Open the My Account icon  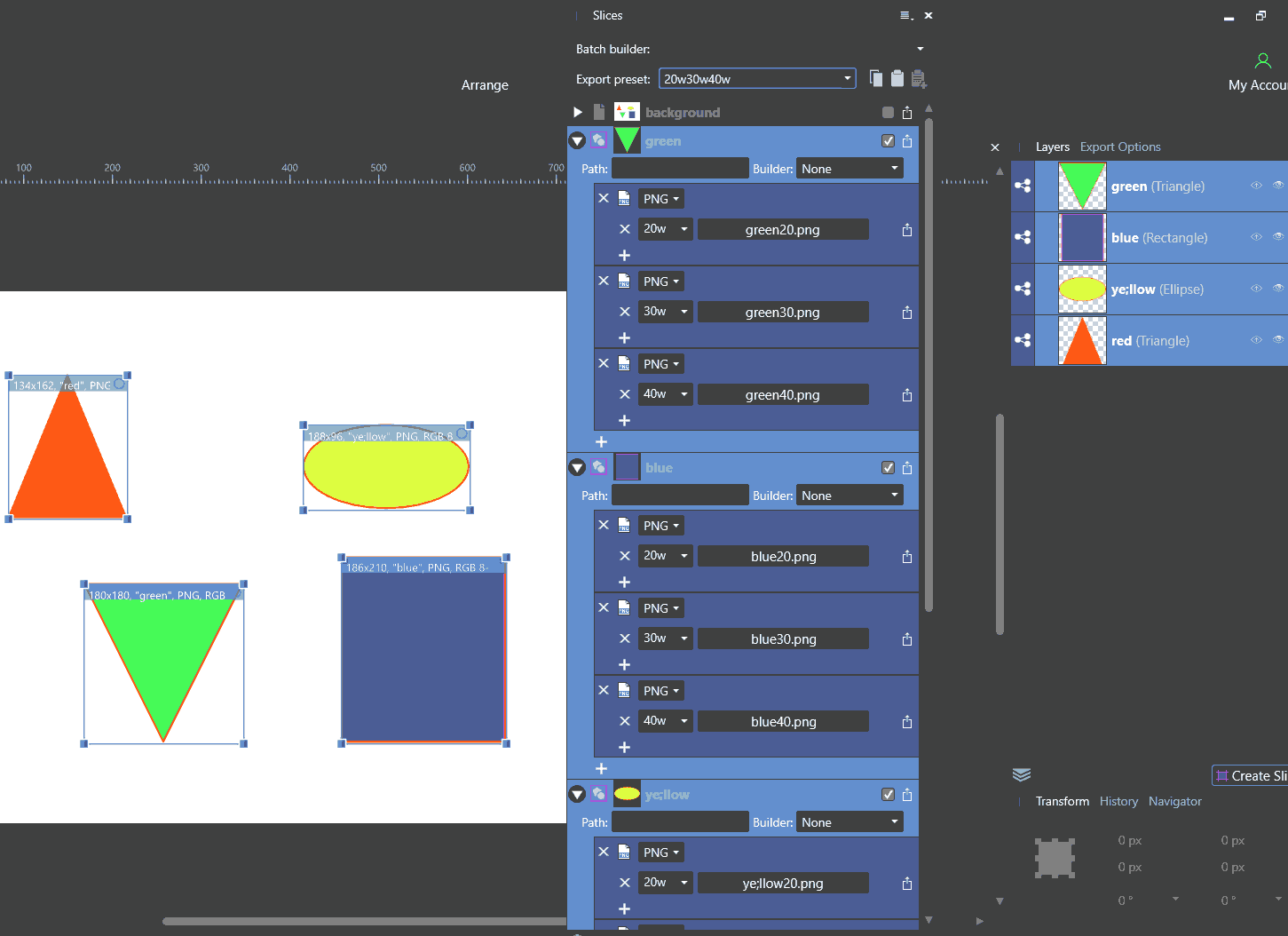(x=1262, y=61)
